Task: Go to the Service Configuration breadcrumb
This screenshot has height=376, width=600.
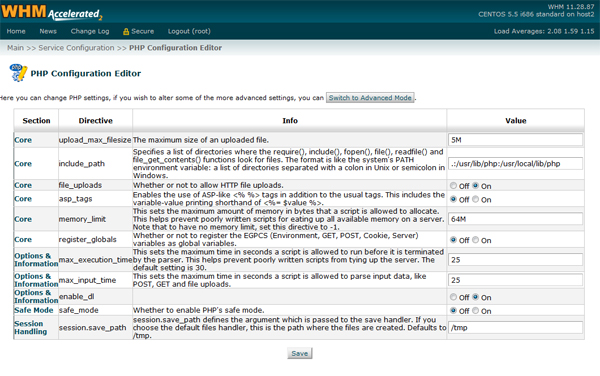Action: 76,48
